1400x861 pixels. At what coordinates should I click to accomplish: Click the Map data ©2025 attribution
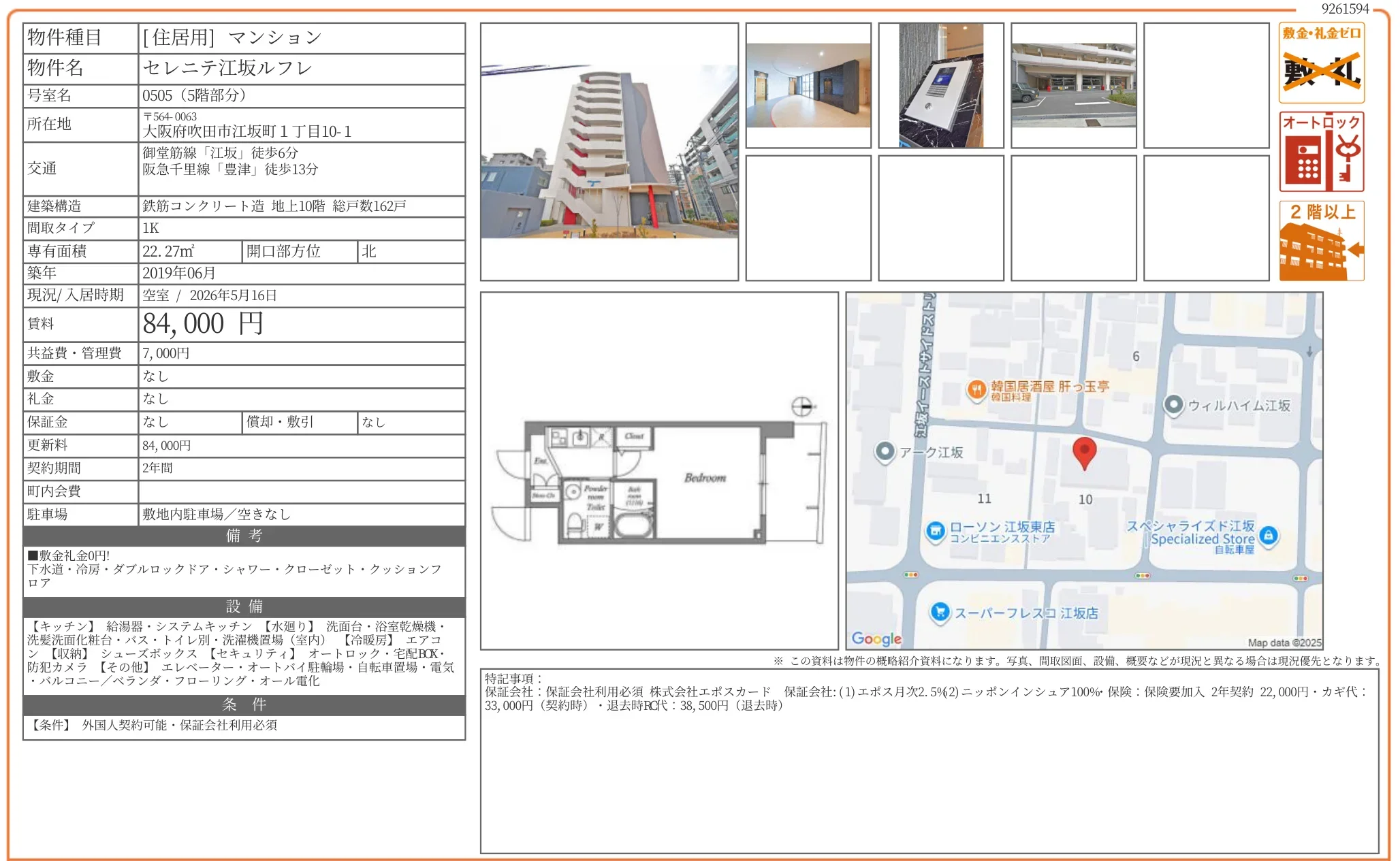[x=1284, y=643]
